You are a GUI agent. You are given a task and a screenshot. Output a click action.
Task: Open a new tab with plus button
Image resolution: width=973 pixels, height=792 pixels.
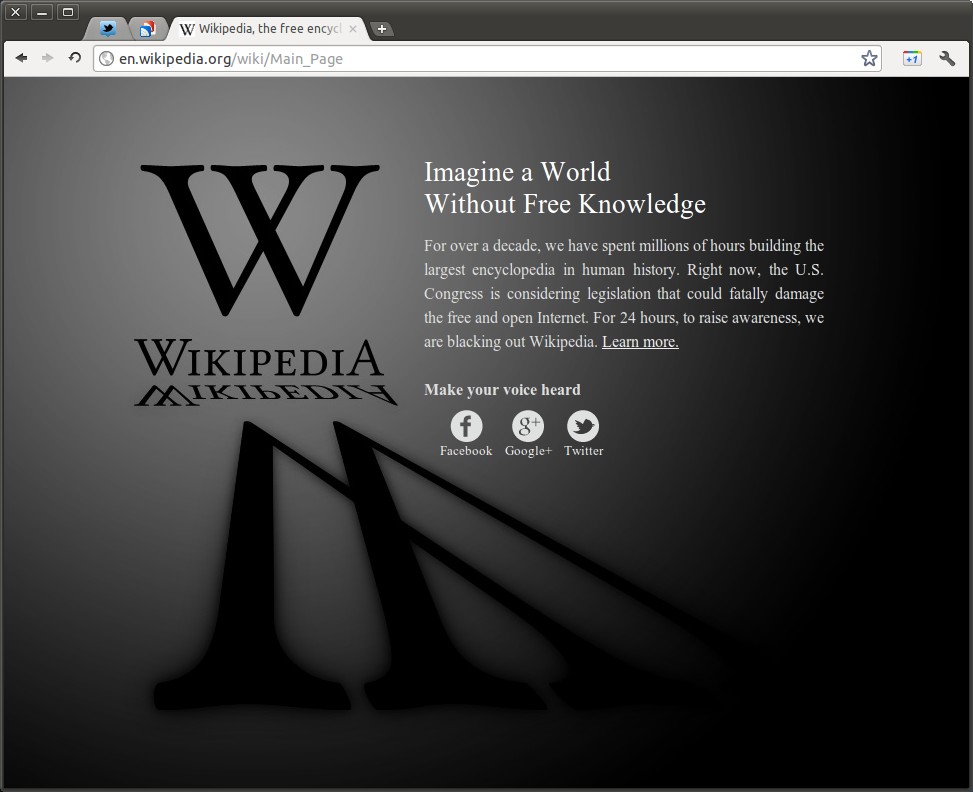tap(382, 29)
